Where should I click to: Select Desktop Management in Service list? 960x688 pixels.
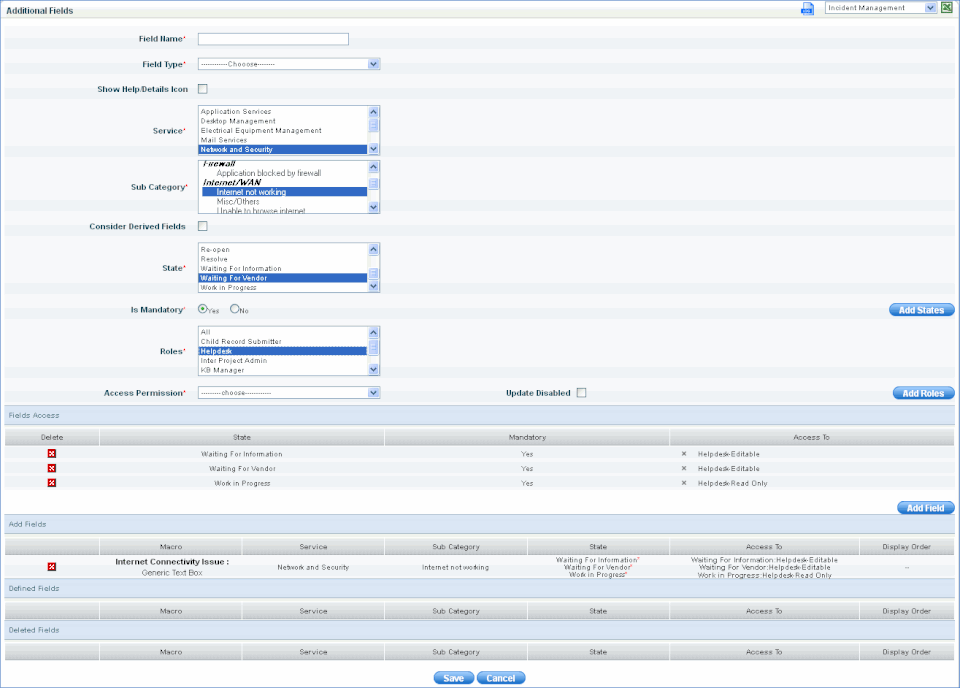(x=283, y=121)
